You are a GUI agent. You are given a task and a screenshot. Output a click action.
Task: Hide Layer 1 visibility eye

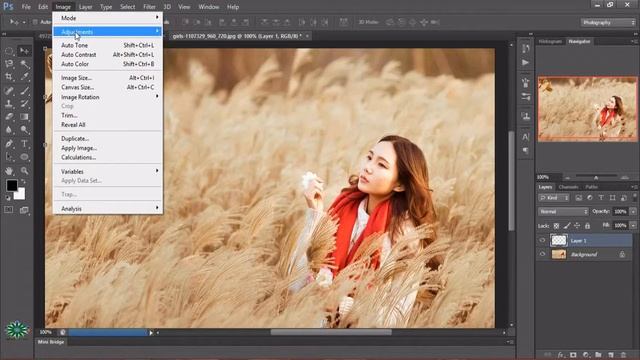542,240
